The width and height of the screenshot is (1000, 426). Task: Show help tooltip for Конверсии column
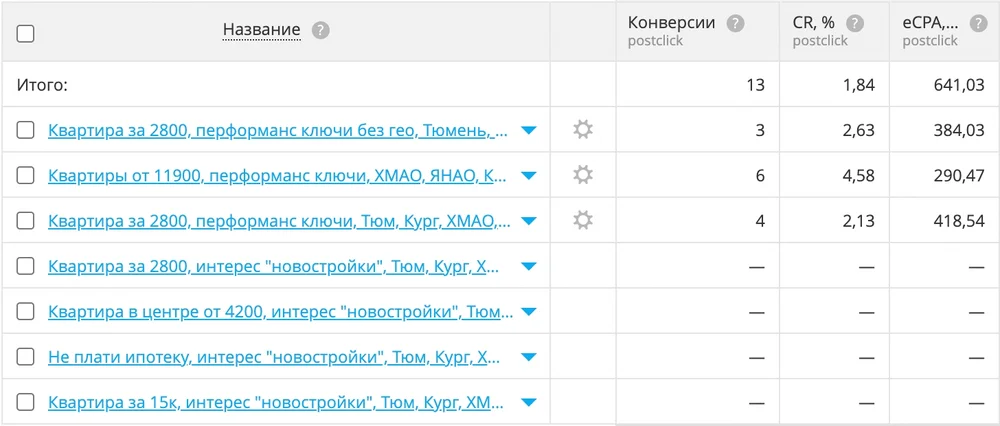coord(736,24)
